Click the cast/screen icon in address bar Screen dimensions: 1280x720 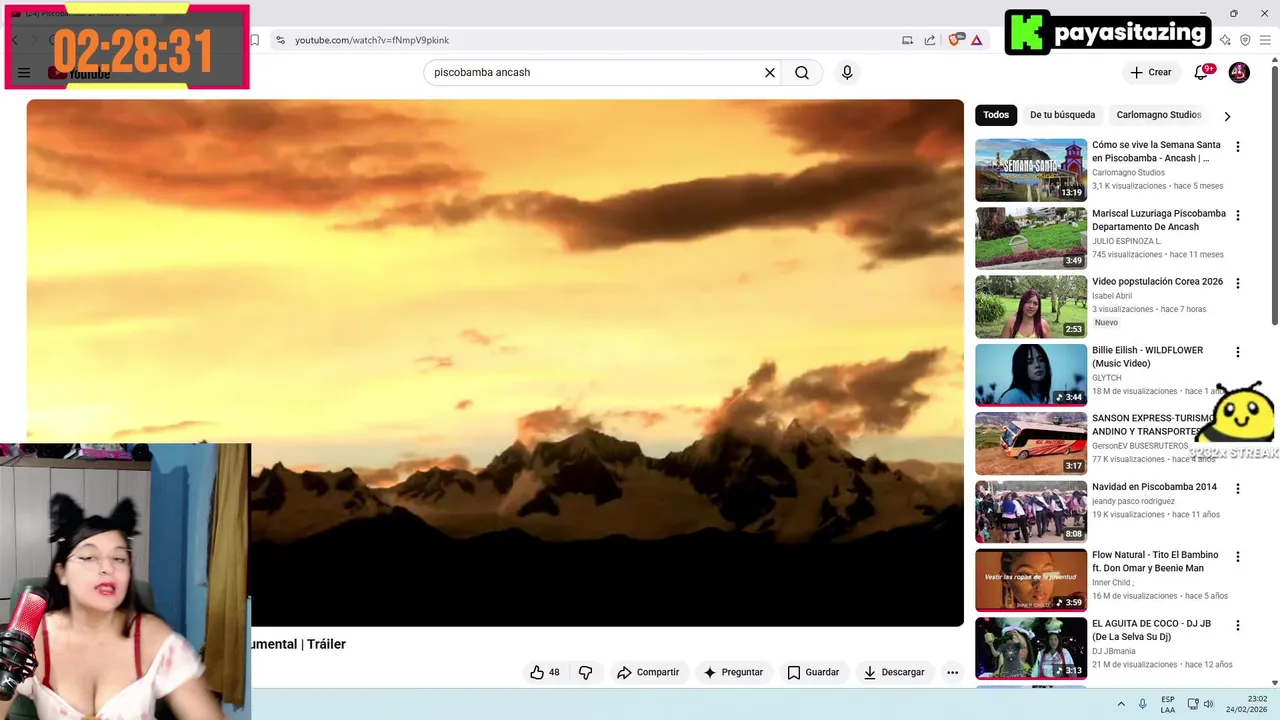[x=907, y=40]
